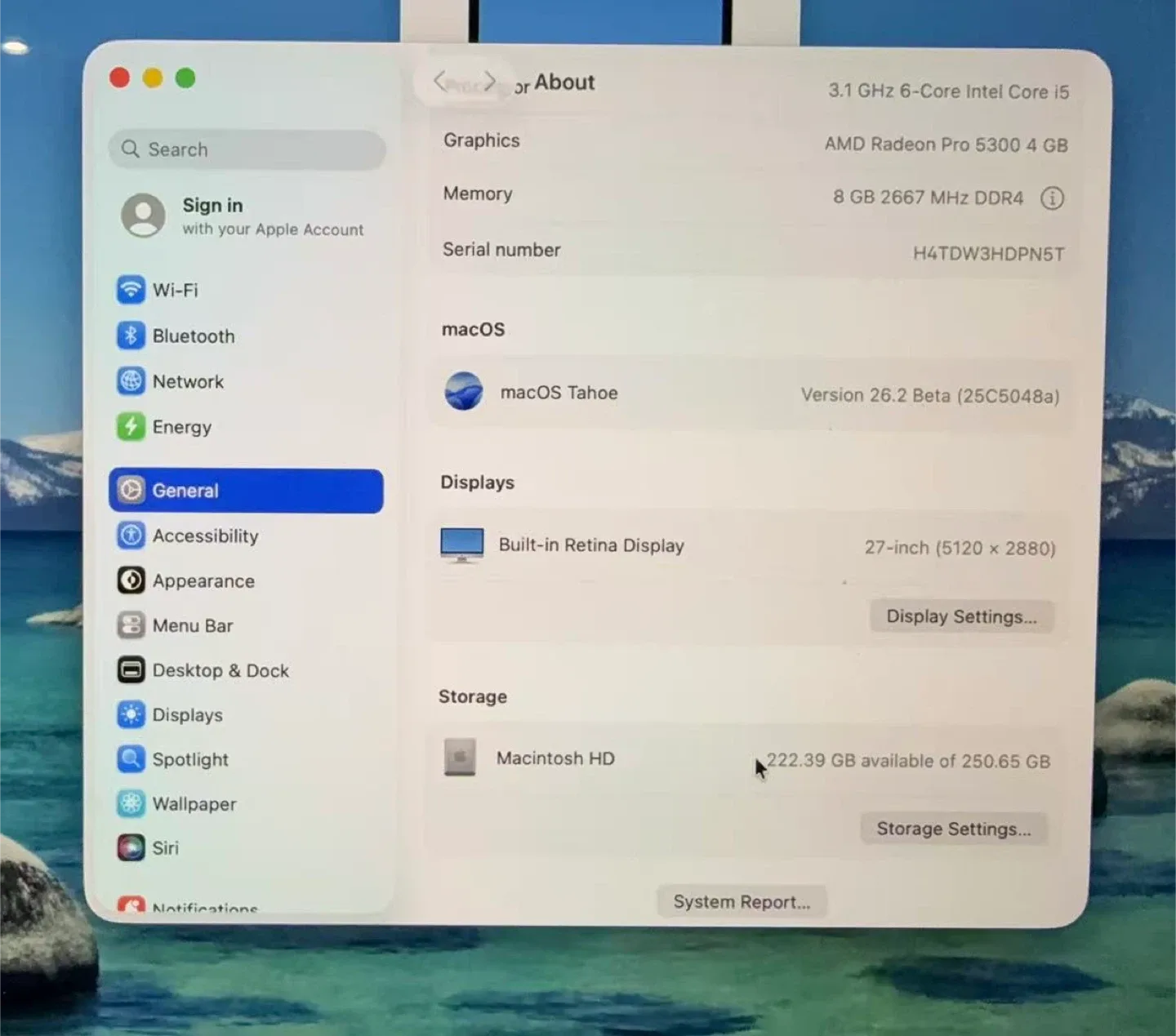Image resolution: width=1176 pixels, height=1036 pixels.
Task: Select the Wi-Fi settings icon
Action: 131,290
